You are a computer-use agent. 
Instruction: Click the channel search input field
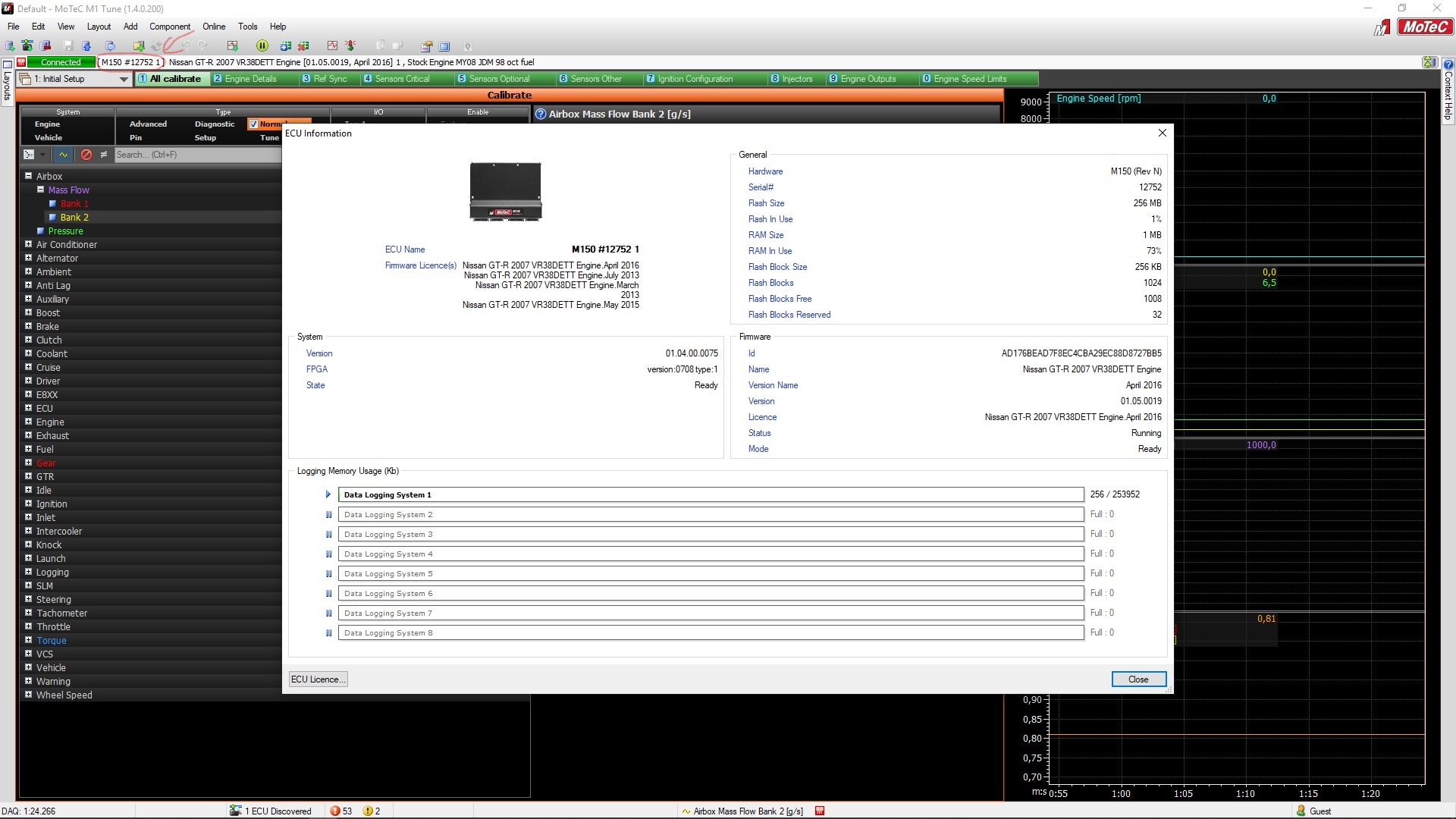[197, 155]
